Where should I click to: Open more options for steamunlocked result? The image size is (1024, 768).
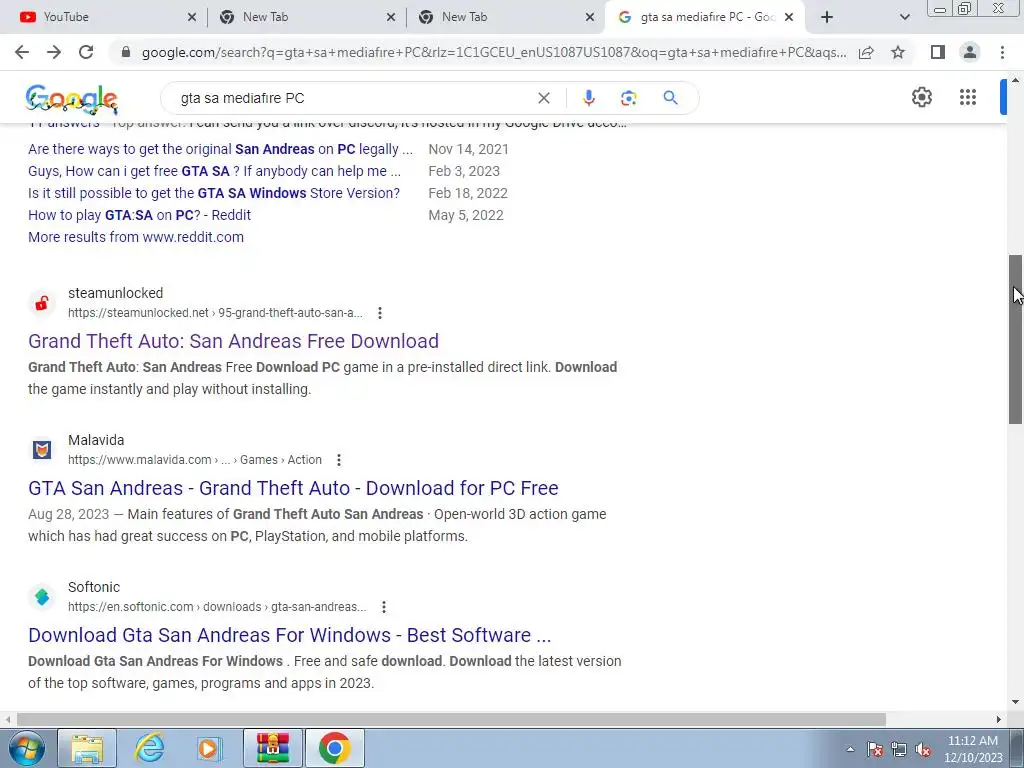[379, 313]
